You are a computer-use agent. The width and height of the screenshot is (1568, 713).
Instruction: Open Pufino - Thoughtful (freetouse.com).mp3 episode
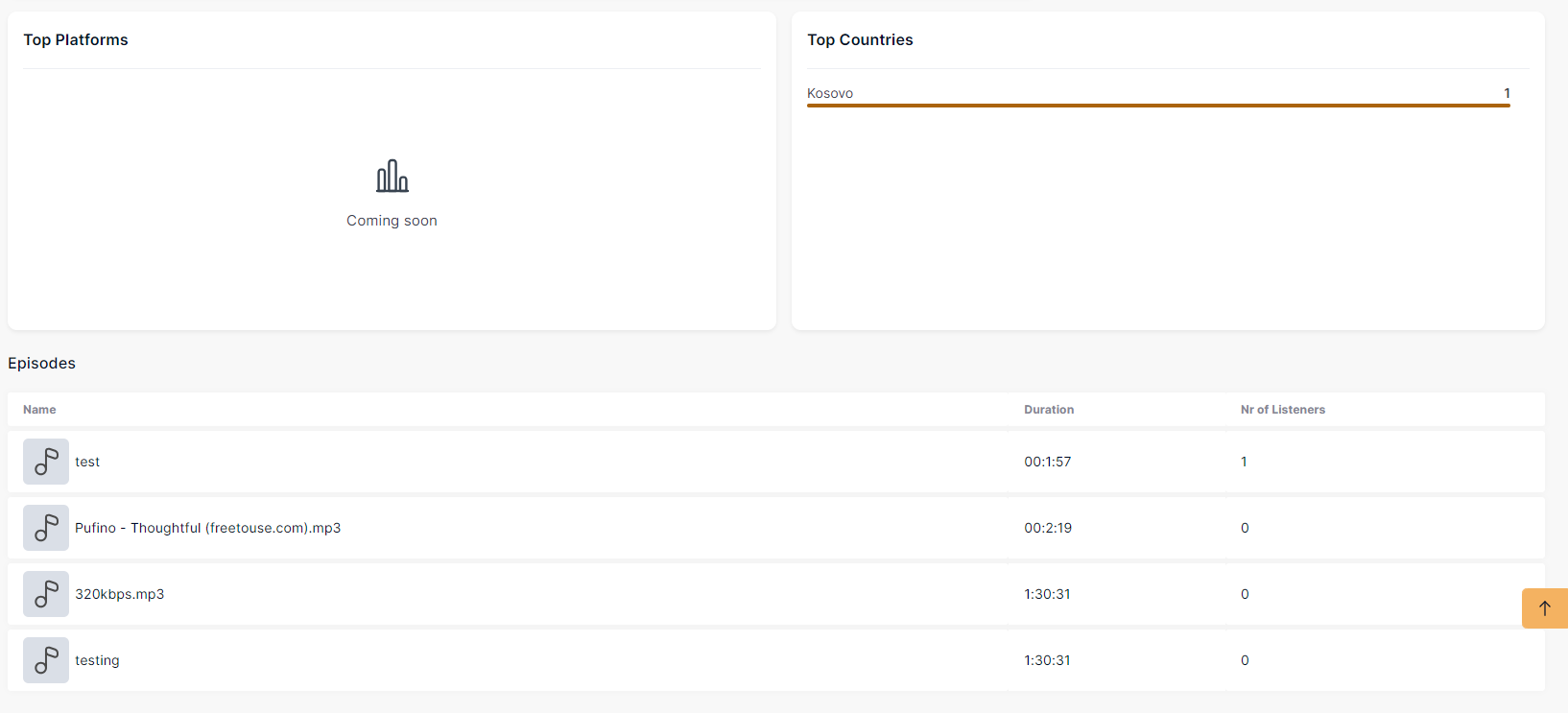[207, 528]
